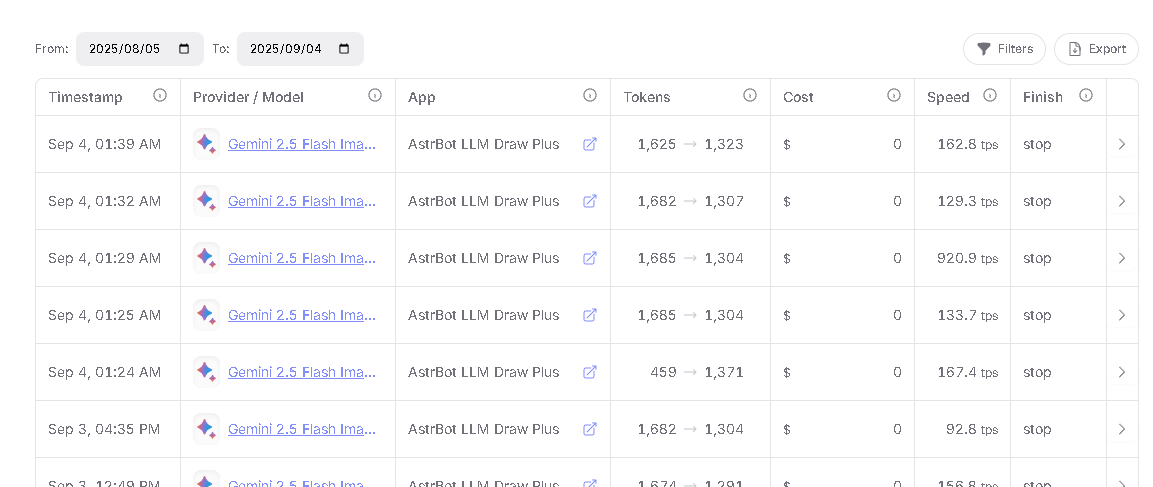Open Gemini model link in 01:39 AM row
The width and height of the screenshot is (1153, 487).
[301, 144]
